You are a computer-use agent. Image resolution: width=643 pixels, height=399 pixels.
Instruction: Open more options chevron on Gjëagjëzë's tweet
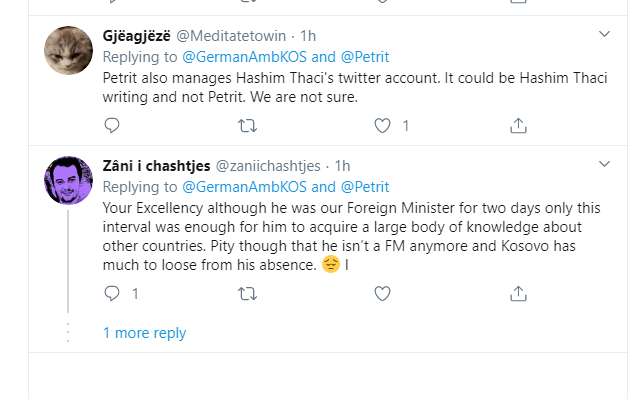point(604,34)
